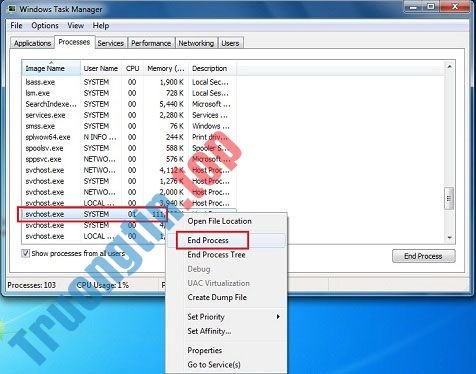Open the Help menu
The image size is (476, 374).
coord(101,26)
